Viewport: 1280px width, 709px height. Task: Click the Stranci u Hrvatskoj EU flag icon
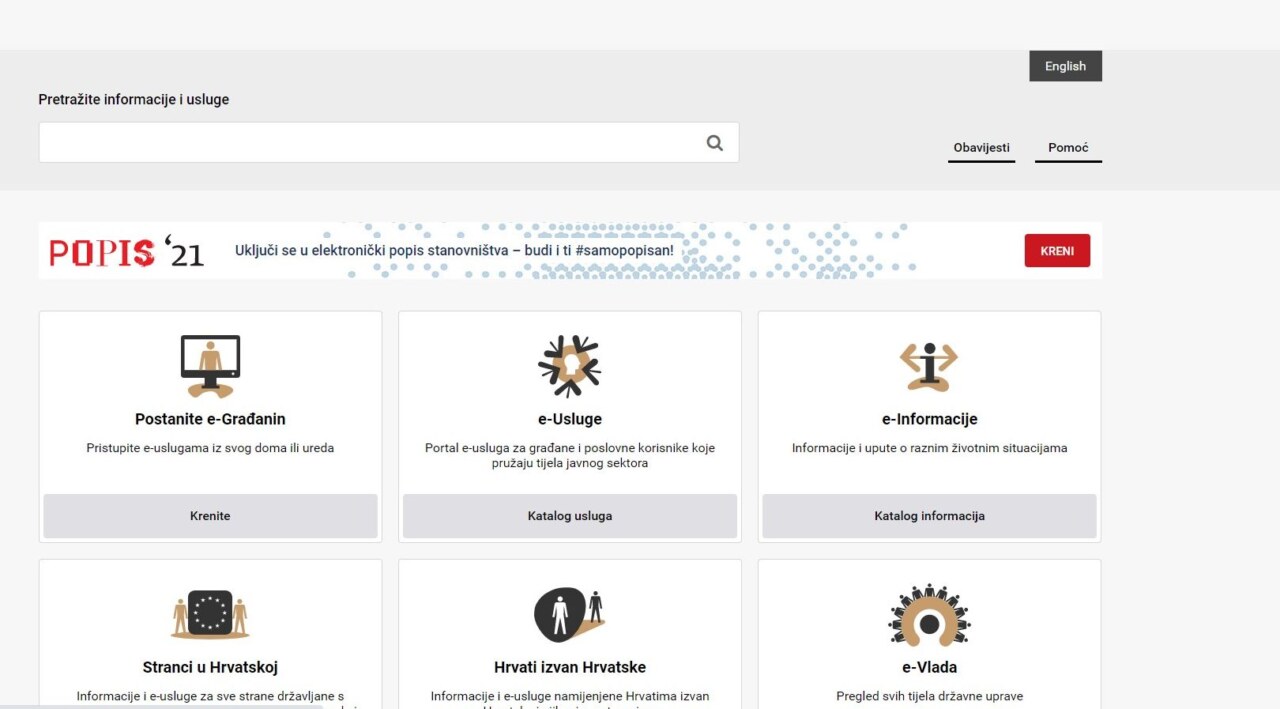210,614
